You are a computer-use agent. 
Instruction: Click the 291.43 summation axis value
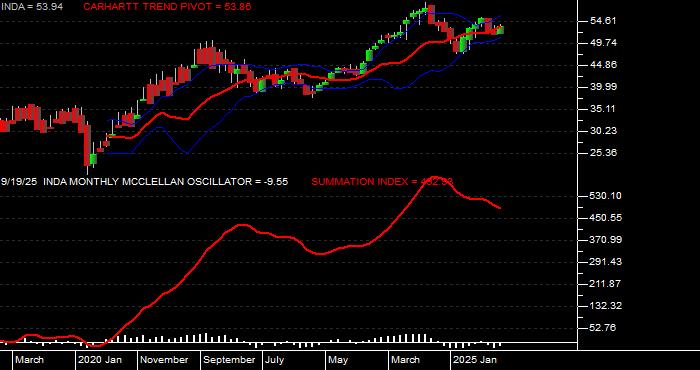coord(606,262)
